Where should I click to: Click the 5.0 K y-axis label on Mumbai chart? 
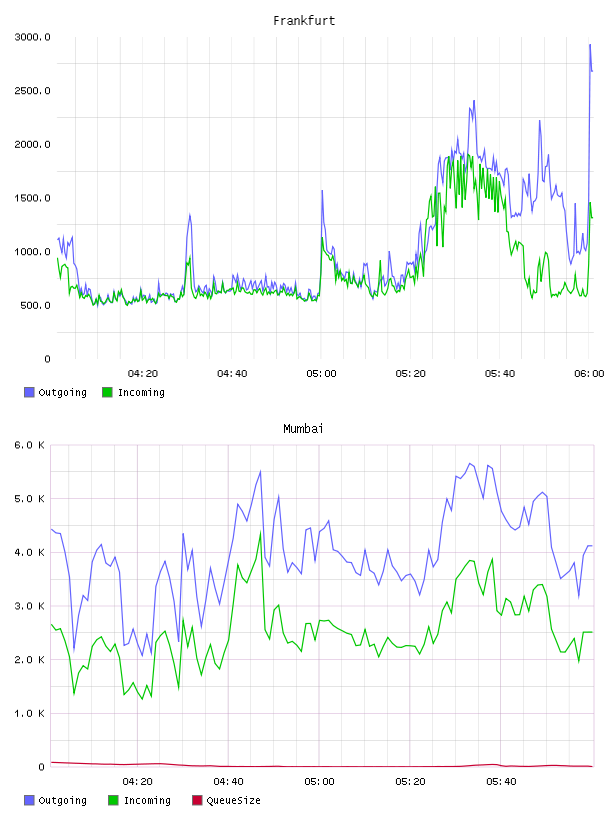click(x=29, y=499)
